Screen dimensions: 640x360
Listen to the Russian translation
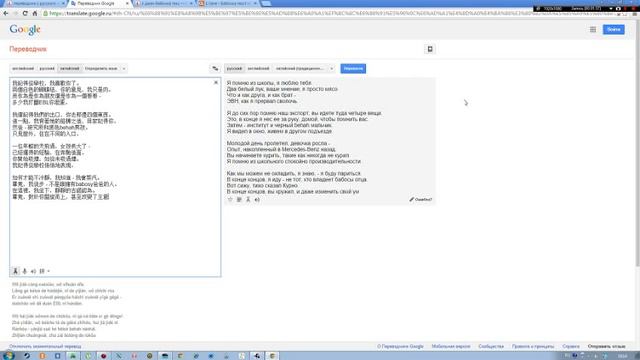pos(257,200)
